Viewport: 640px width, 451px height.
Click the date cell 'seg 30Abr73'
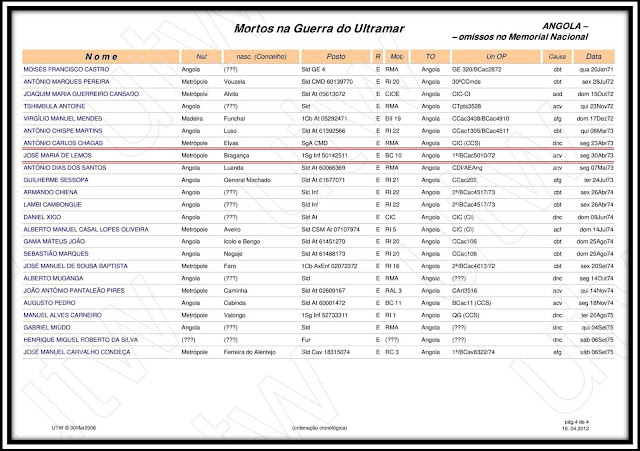pyautogui.click(x=596, y=156)
